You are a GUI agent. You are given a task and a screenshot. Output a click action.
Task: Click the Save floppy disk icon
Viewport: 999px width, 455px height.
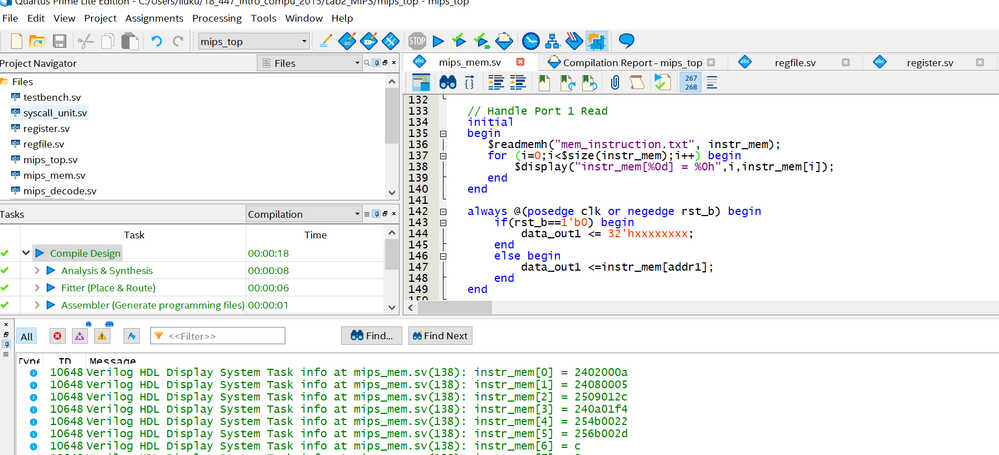[59, 41]
